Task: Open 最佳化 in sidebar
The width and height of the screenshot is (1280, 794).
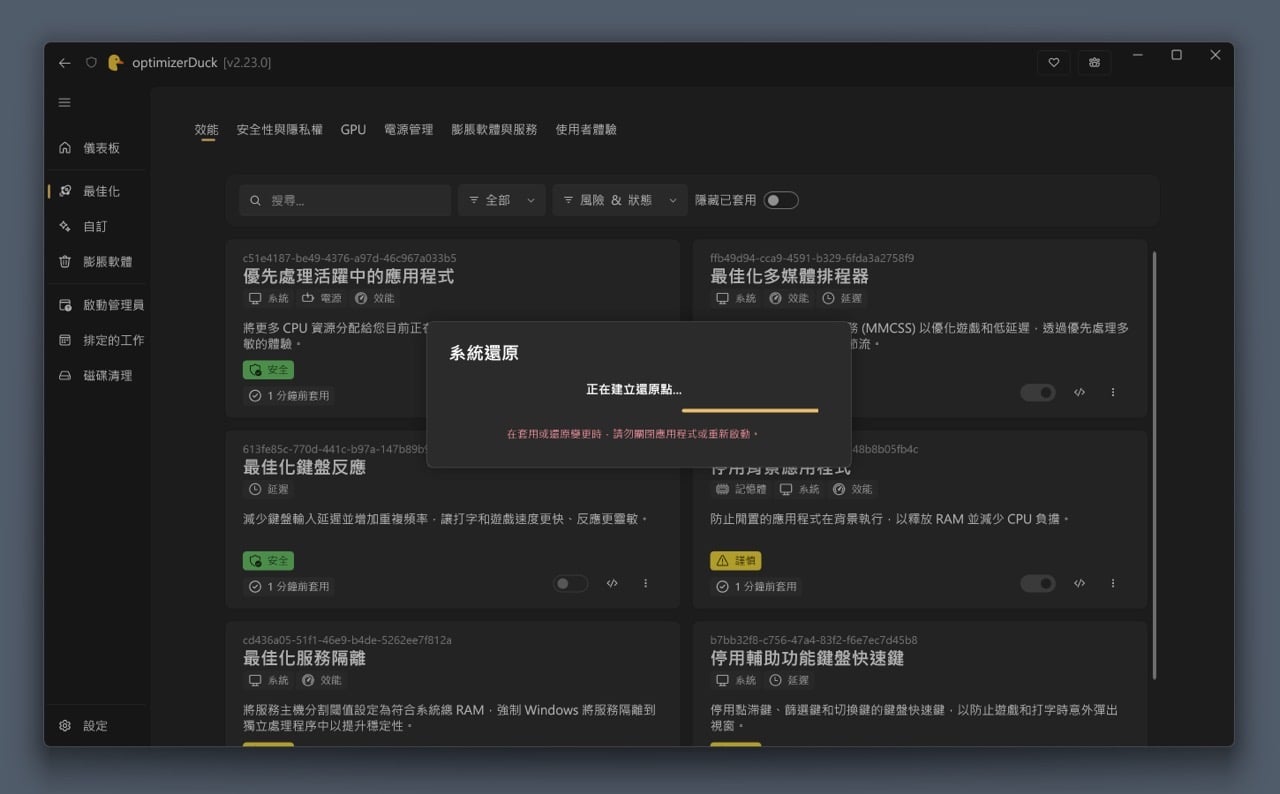Action: pyautogui.click(x=98, y=191)
